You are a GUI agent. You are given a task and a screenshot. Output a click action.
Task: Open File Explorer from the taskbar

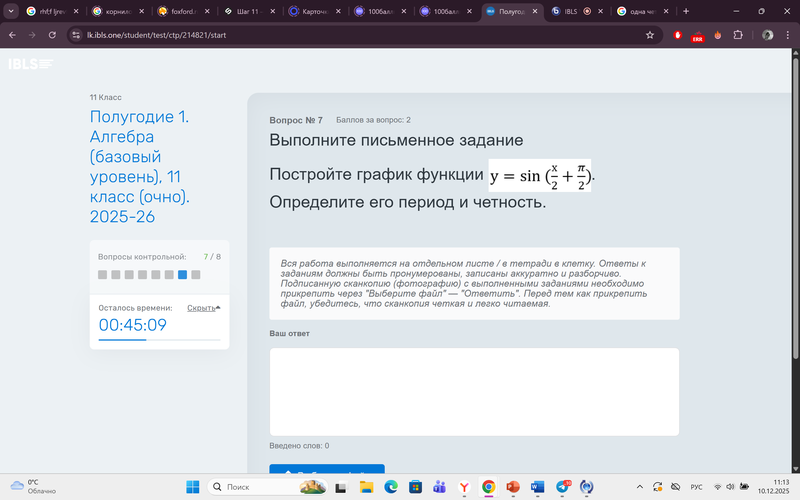click(366, 486)
